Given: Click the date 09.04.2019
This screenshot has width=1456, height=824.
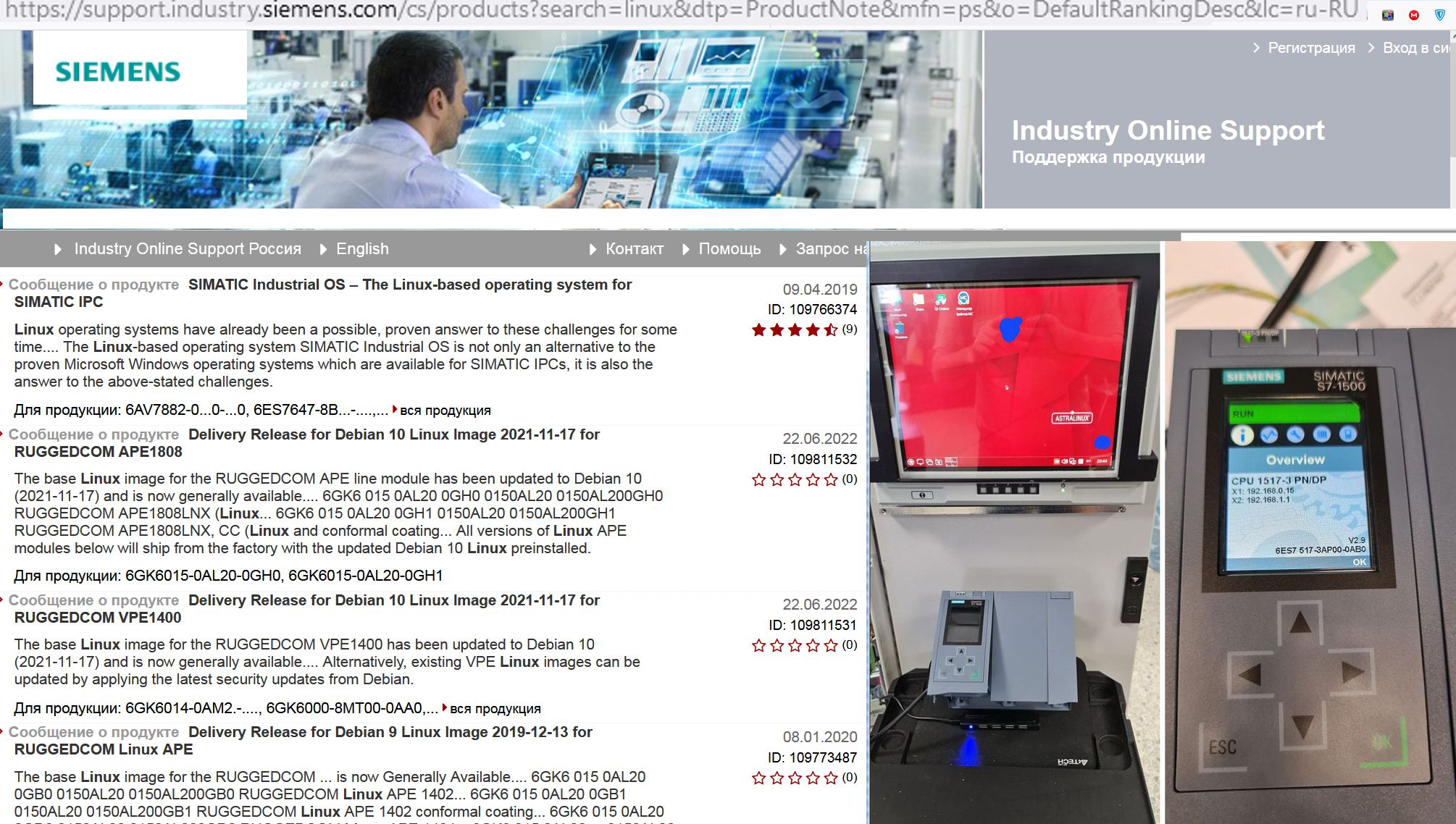Looking at the screenshot, I should pos(820,290).
